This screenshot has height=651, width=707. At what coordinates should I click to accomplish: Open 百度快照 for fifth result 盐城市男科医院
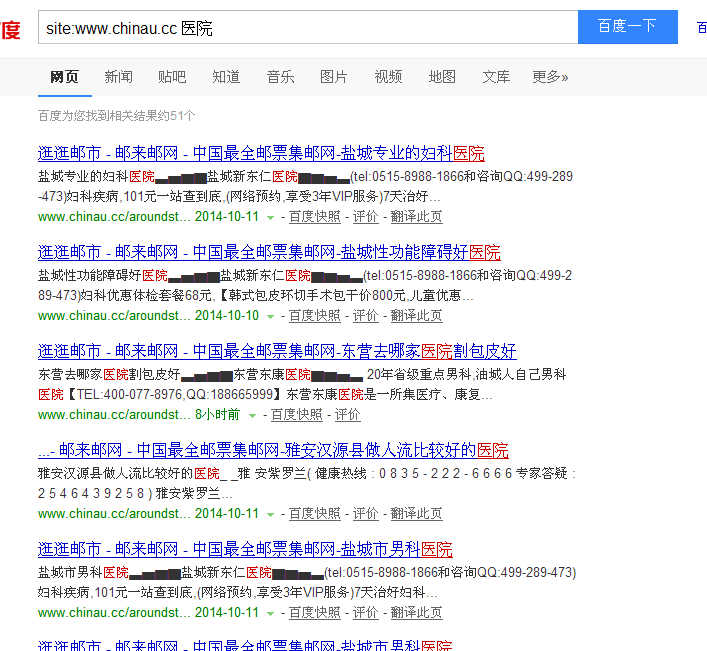[x=315, y=613]
